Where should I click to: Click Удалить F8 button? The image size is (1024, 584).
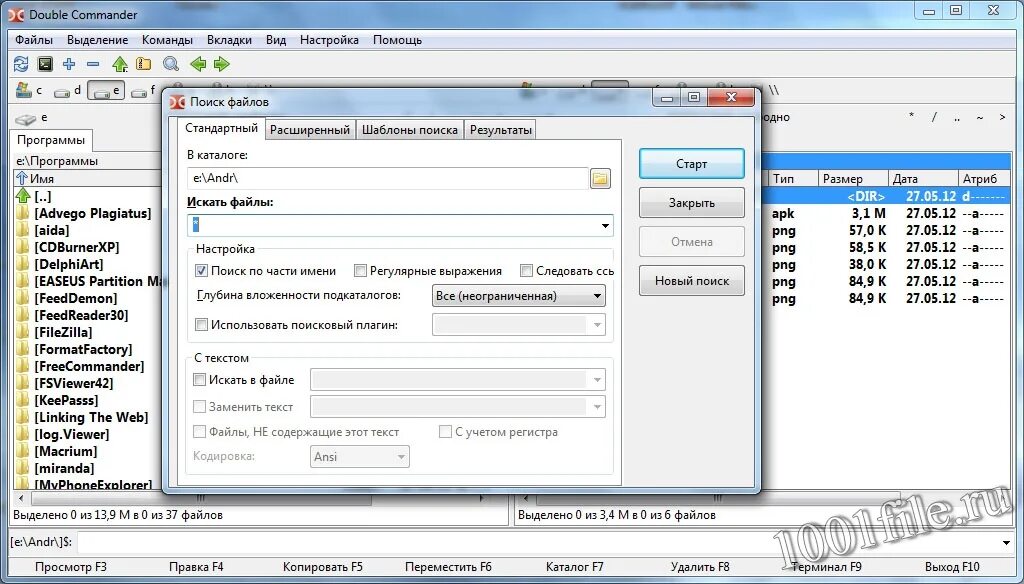[x=700, y=567]
